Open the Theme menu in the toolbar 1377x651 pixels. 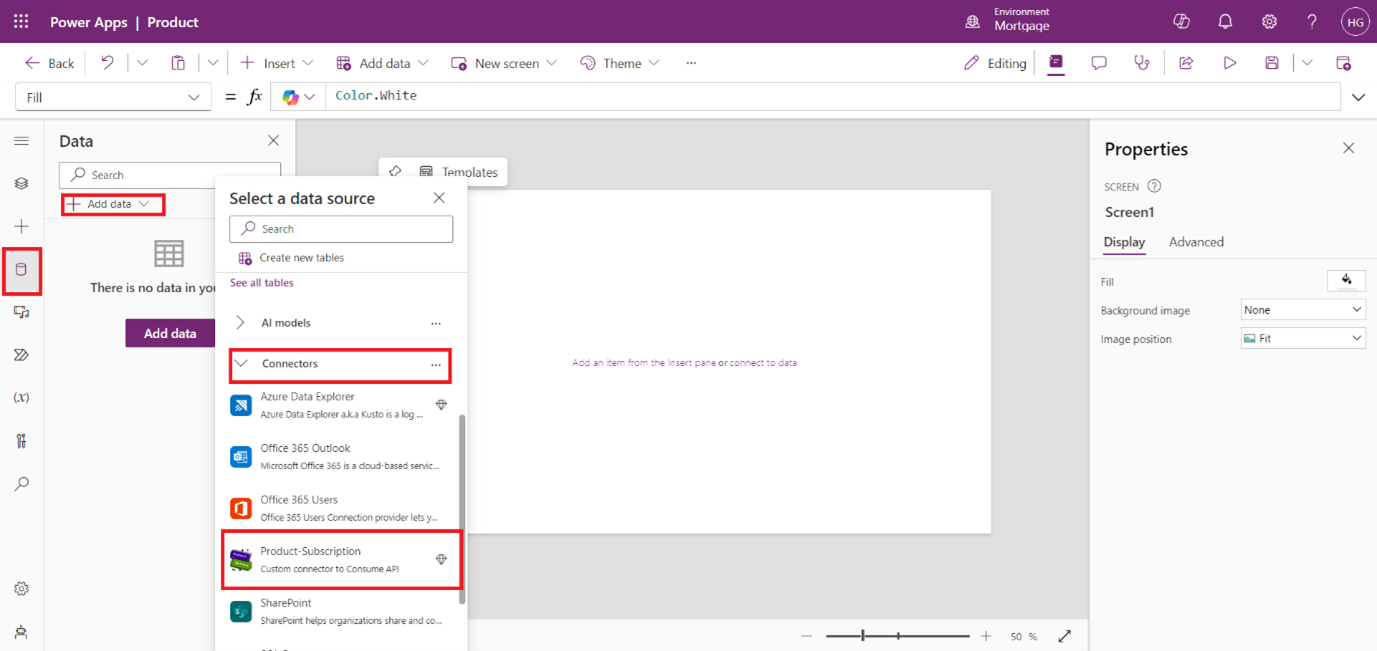pos(619,62)
